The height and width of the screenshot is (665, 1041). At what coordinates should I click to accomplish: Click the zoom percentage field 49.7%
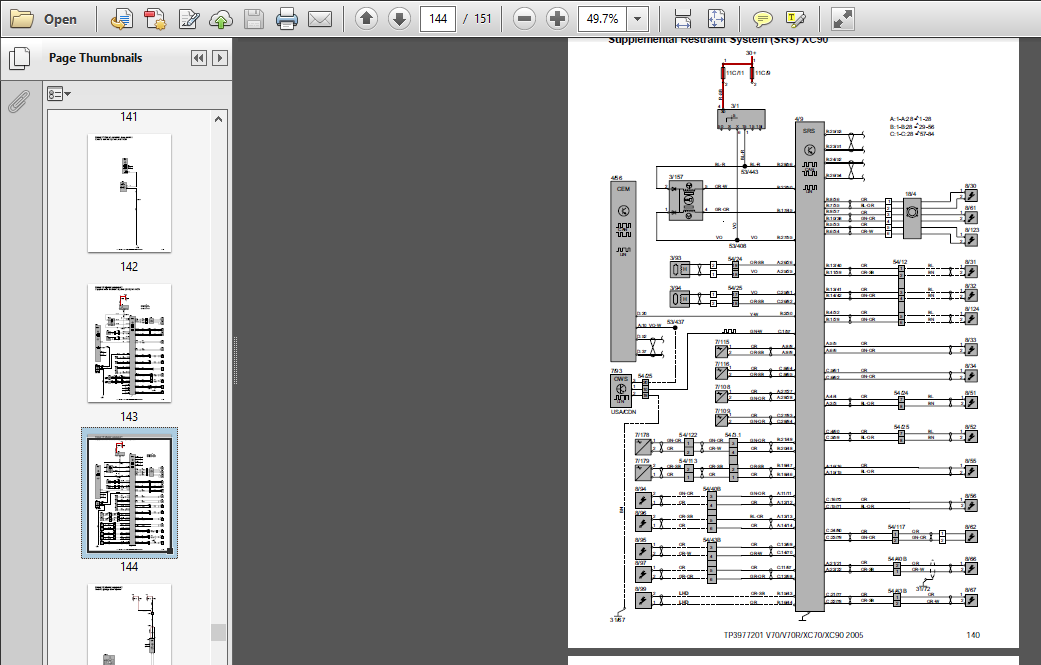(603, 19)
